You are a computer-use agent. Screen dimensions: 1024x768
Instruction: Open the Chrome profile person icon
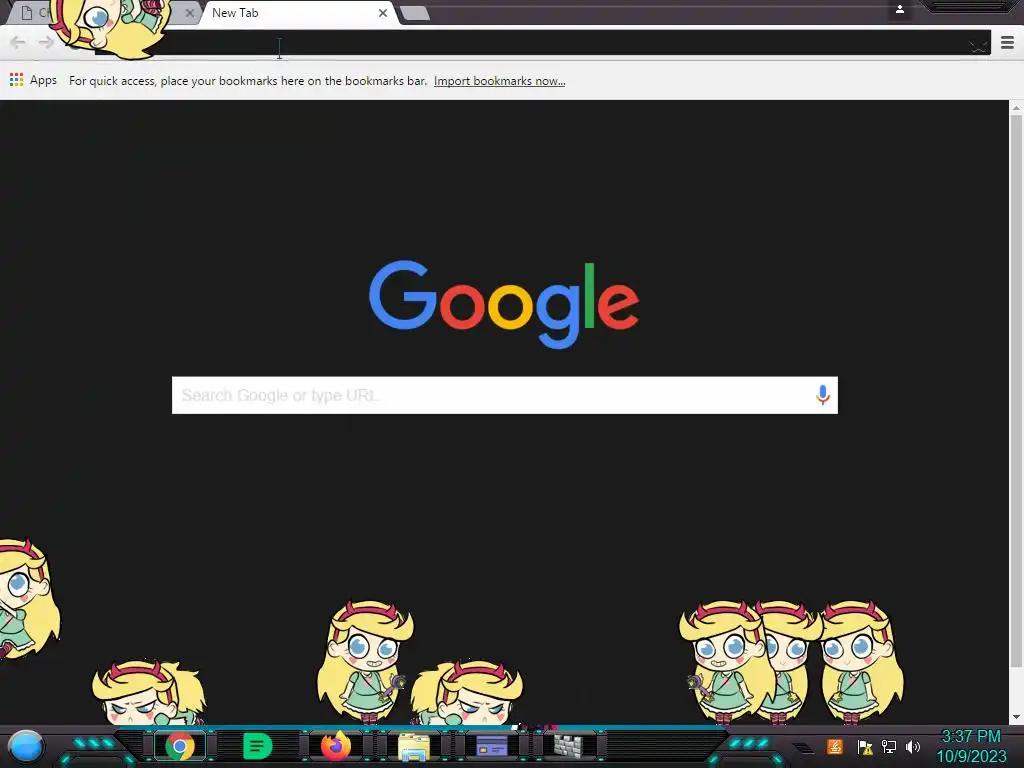[899, 9]
